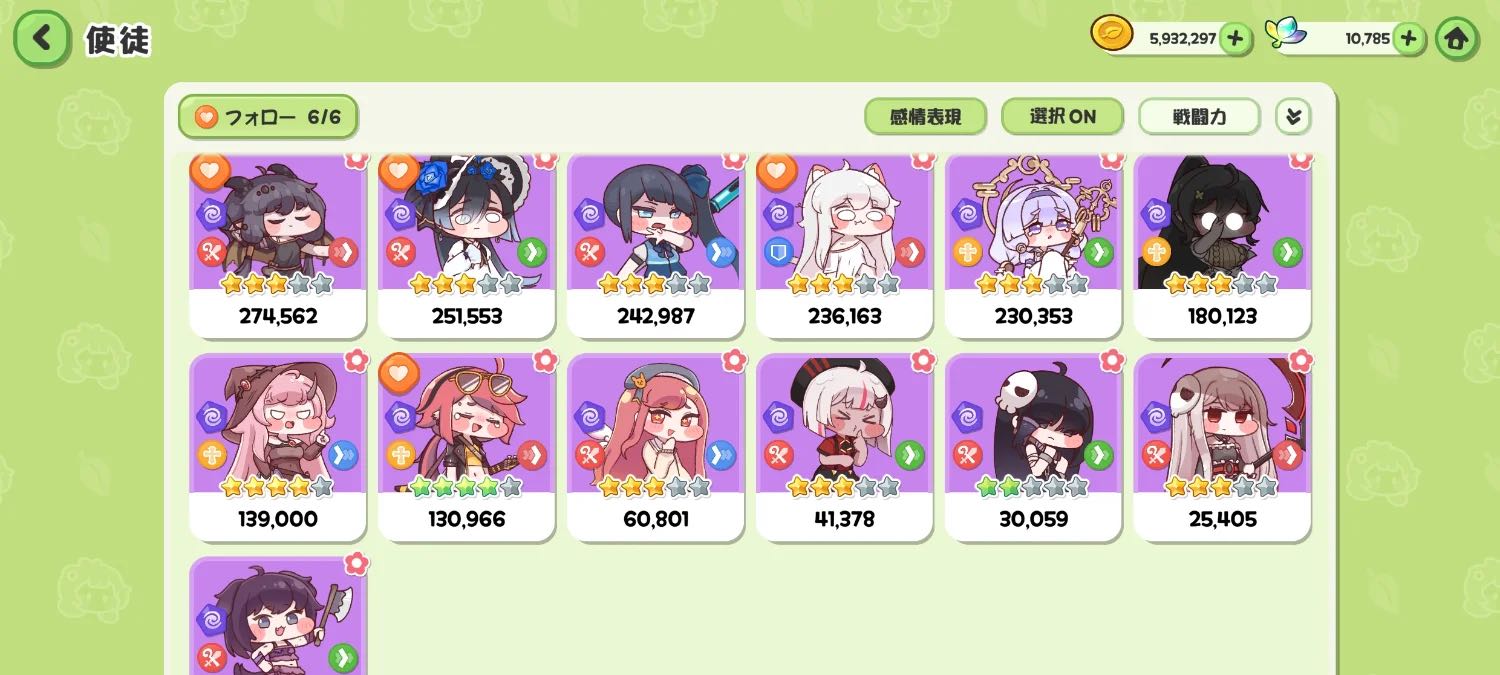Open the 戦闘力 sort dropdown
Screen dimensions: 1500x675
1199,117
